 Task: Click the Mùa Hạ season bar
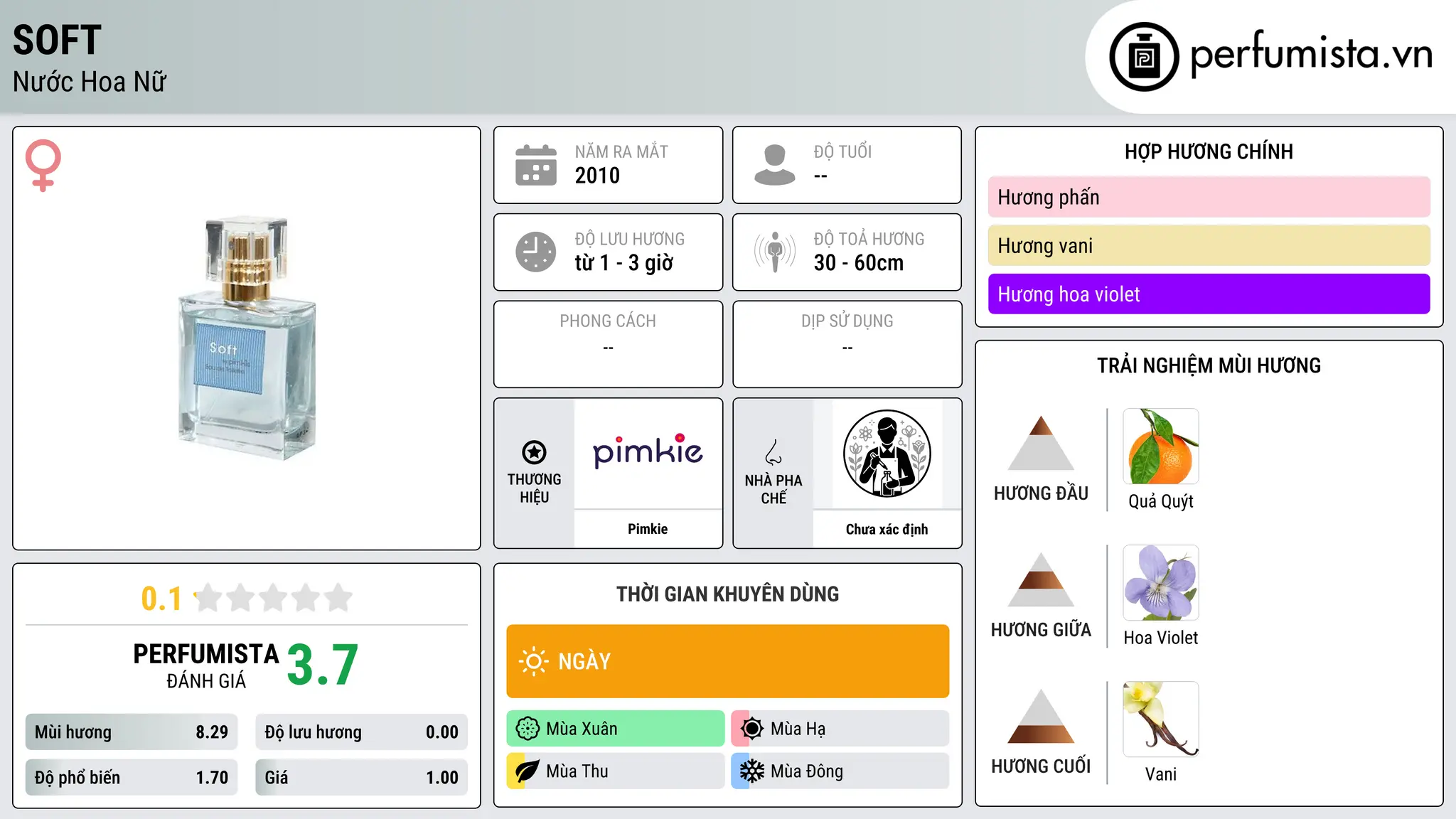[x=840, y=729]
